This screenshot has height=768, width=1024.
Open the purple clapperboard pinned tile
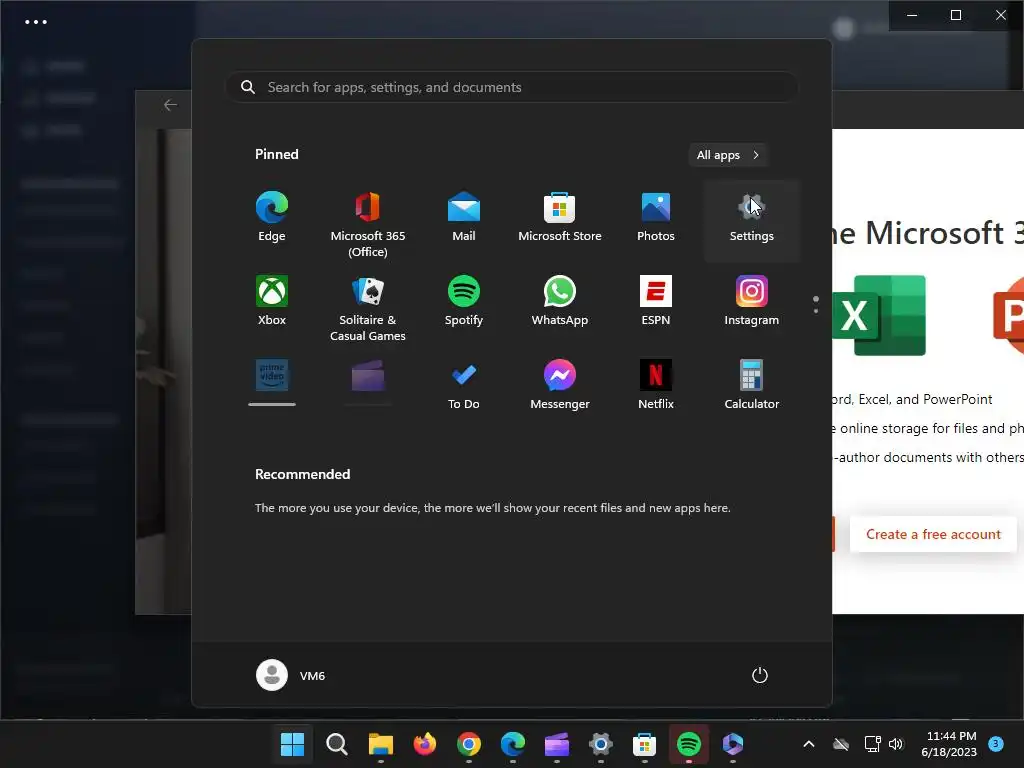tap(368, 382)
